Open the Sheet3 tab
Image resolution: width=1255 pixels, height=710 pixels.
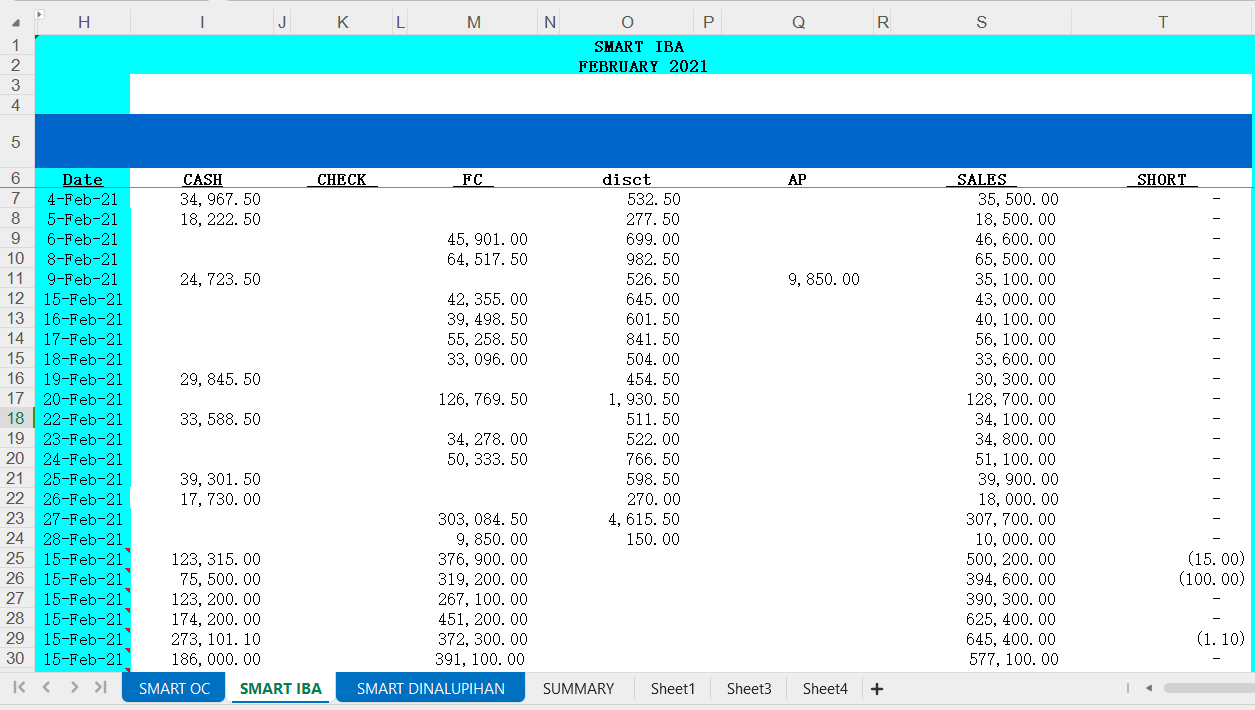pyautogui.click(x=749, y=688)
